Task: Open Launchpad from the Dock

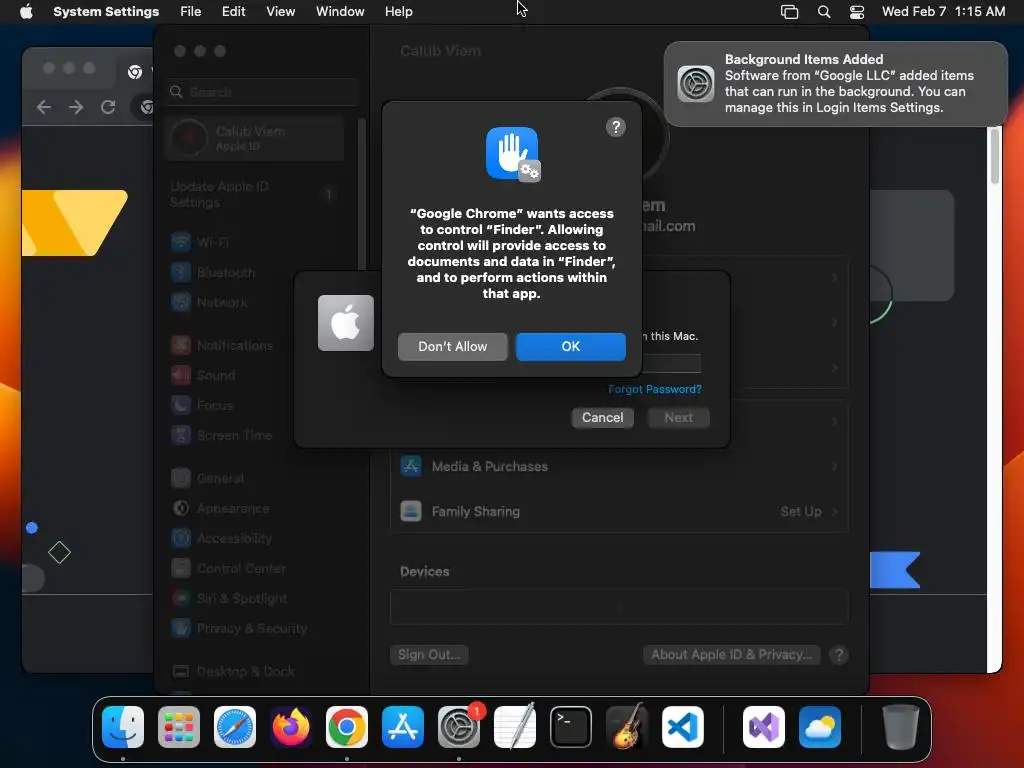Action: 179,727
